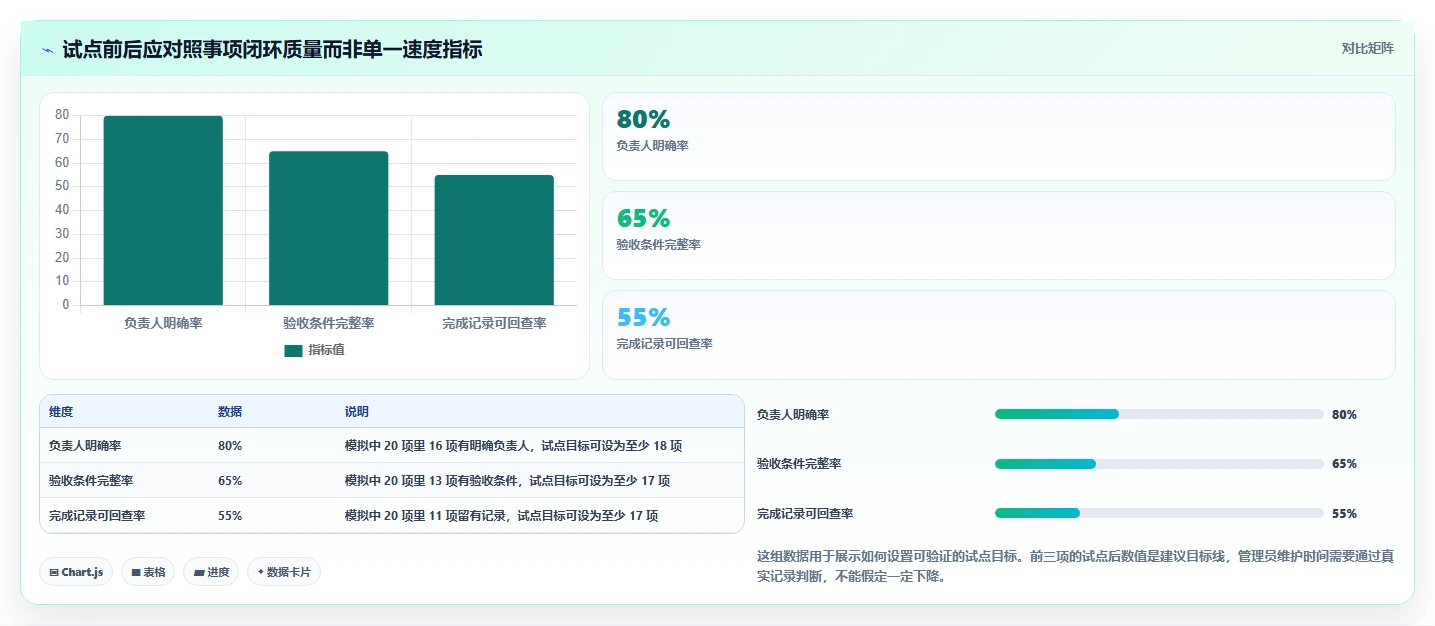This screenshot has height=626, width=1435.
Task: Click the lightning icon beside the title
Action: pyautogui.click(x=47, y=50)
